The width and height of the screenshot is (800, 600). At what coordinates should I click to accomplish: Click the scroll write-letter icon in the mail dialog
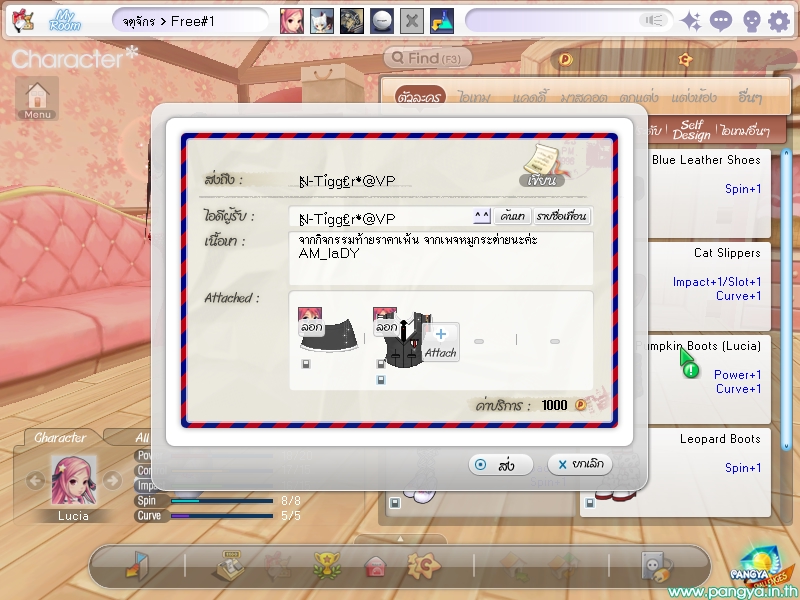pos(543,166)
